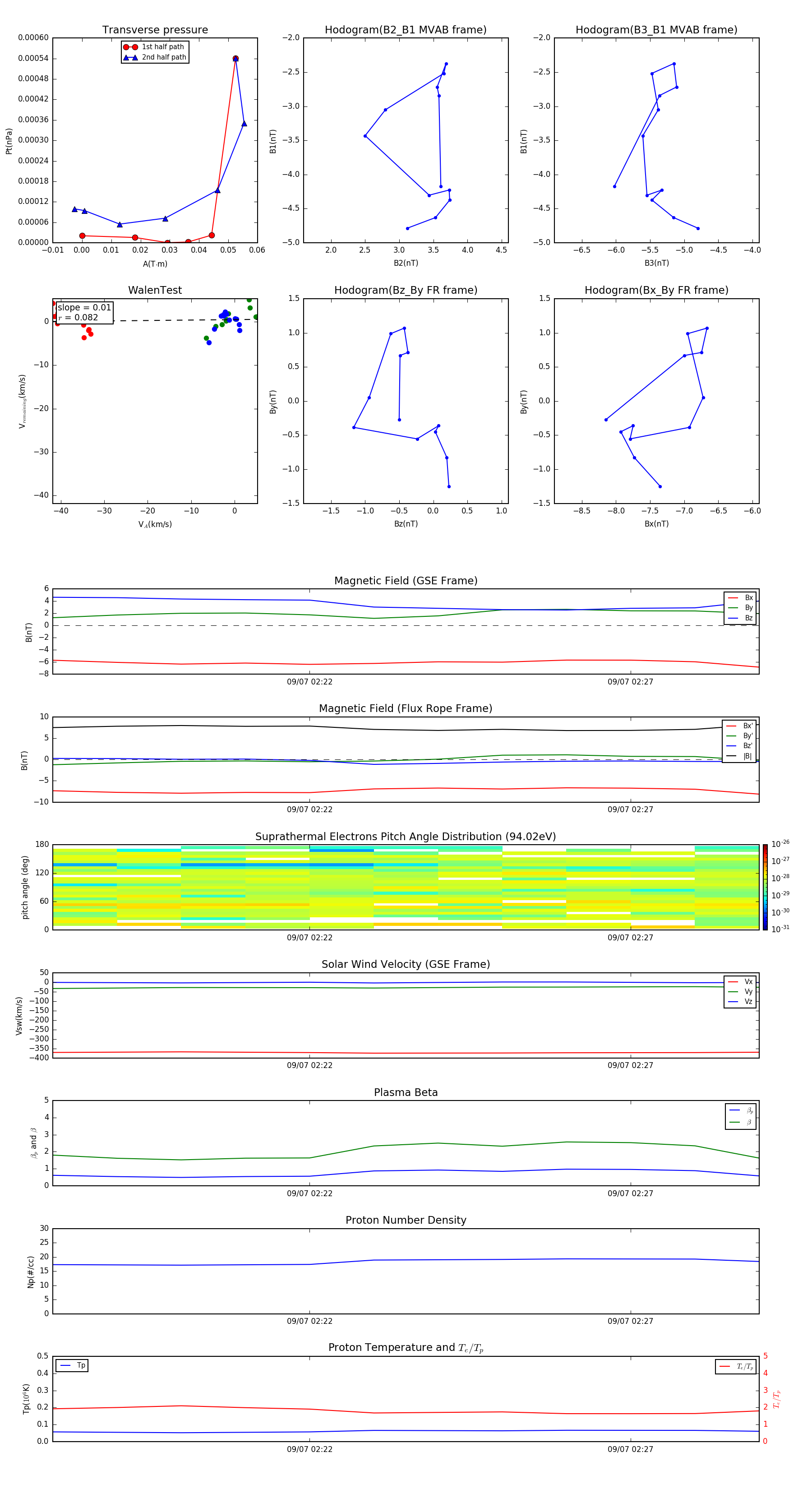Click 'Magnetic Field (Flux Rope Frame)' title
Viewport: 812px width, 1489px height.
click(406, 709)
